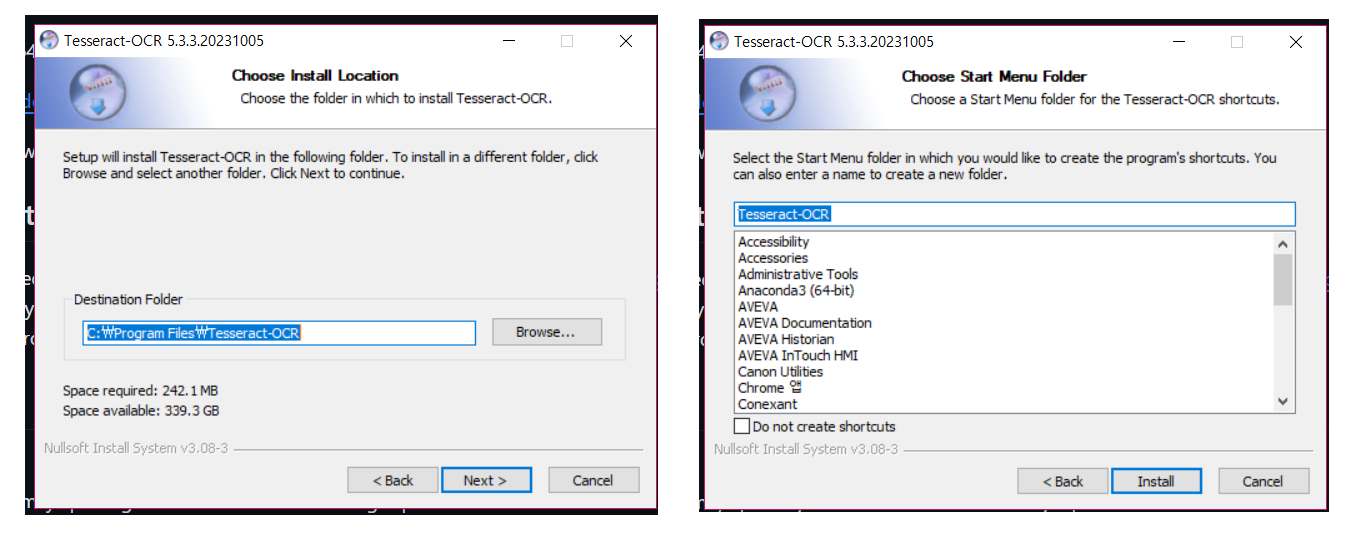The width and height of the screenshot is (1357, 543).
Task: Click the installer logo in the Install Location header
Action: click(x=97, y=94)
